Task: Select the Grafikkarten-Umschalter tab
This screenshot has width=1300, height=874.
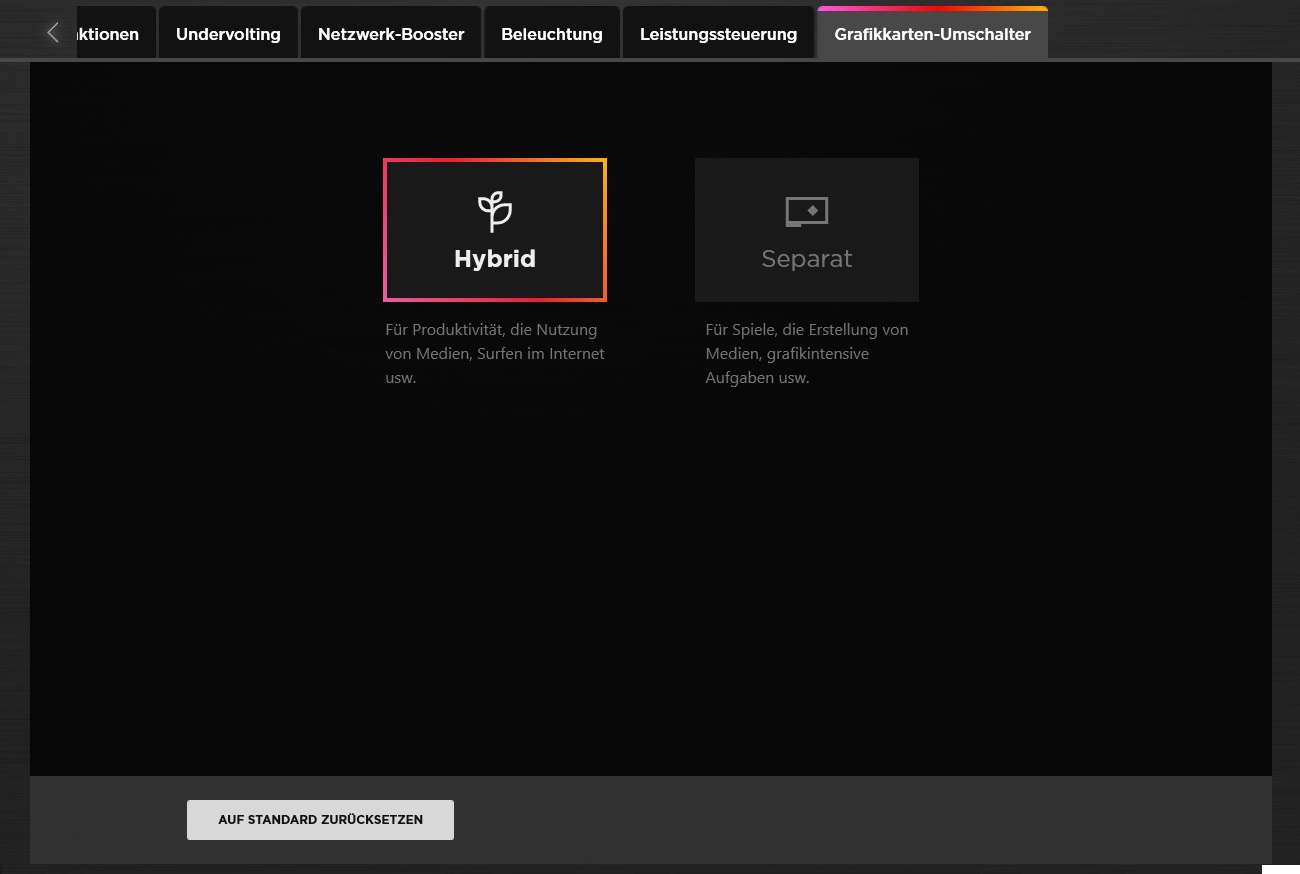Action: coord(932,34)
